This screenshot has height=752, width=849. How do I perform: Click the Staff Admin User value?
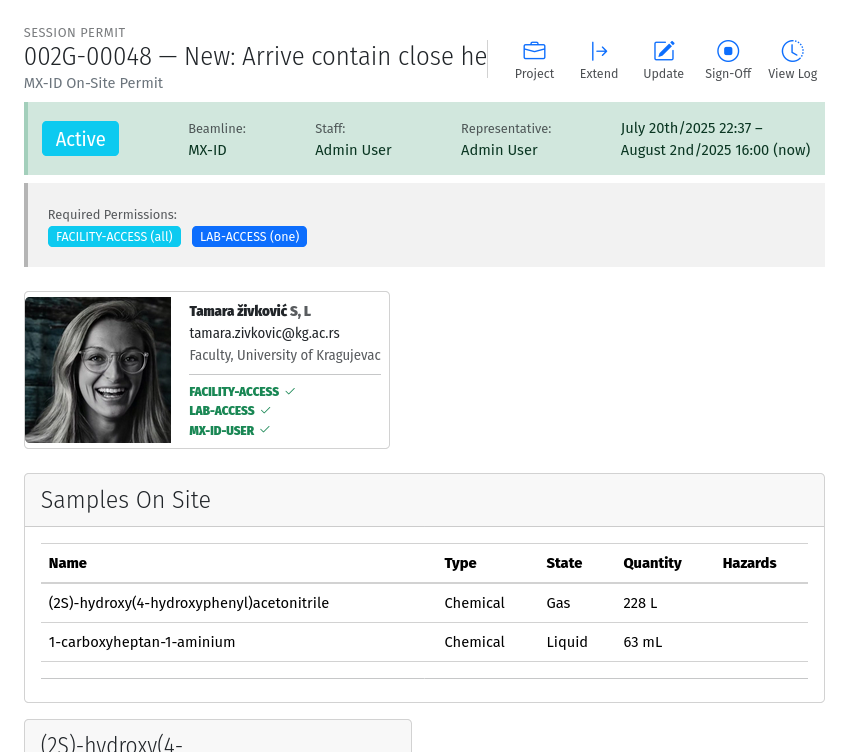[x=353, y=150]
